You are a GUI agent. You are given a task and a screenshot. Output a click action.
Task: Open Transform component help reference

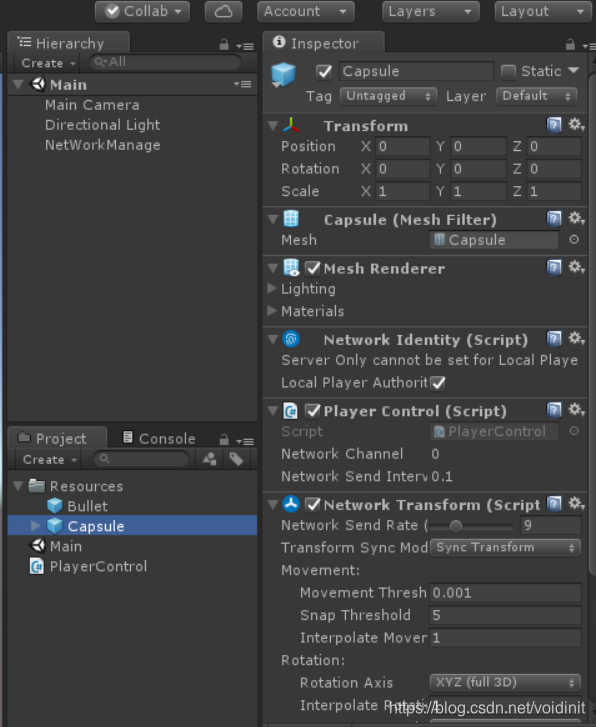pos(554,125)
